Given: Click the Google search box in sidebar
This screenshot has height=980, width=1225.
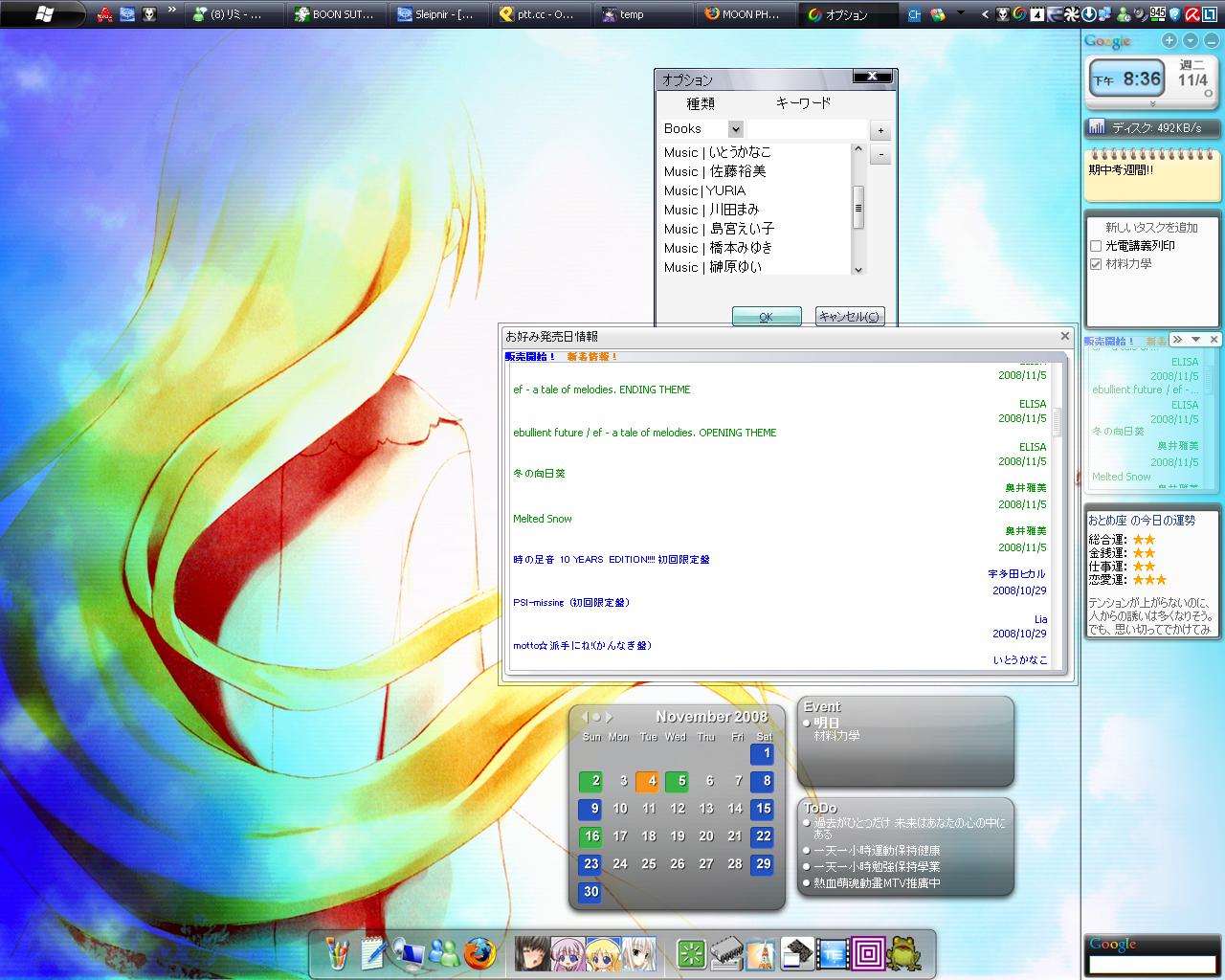Looking at the screenshot, I should 1151,965.
